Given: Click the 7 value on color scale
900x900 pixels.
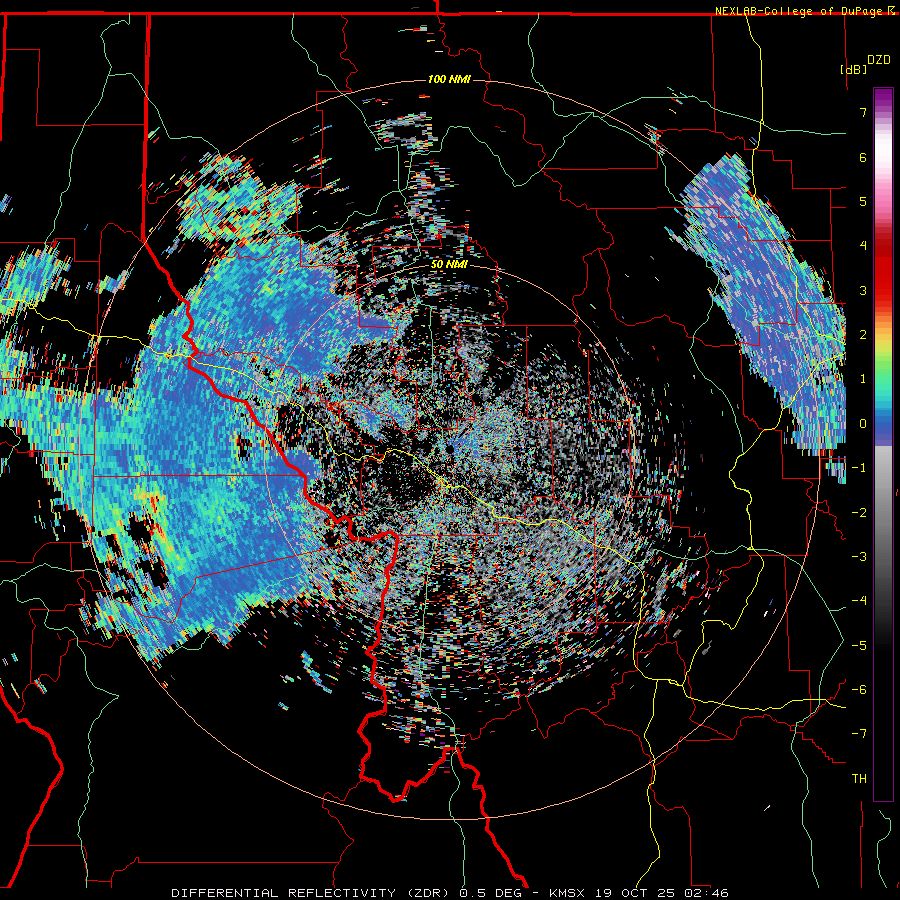Looking at the screenshot, I should click(x=863, y=112).
